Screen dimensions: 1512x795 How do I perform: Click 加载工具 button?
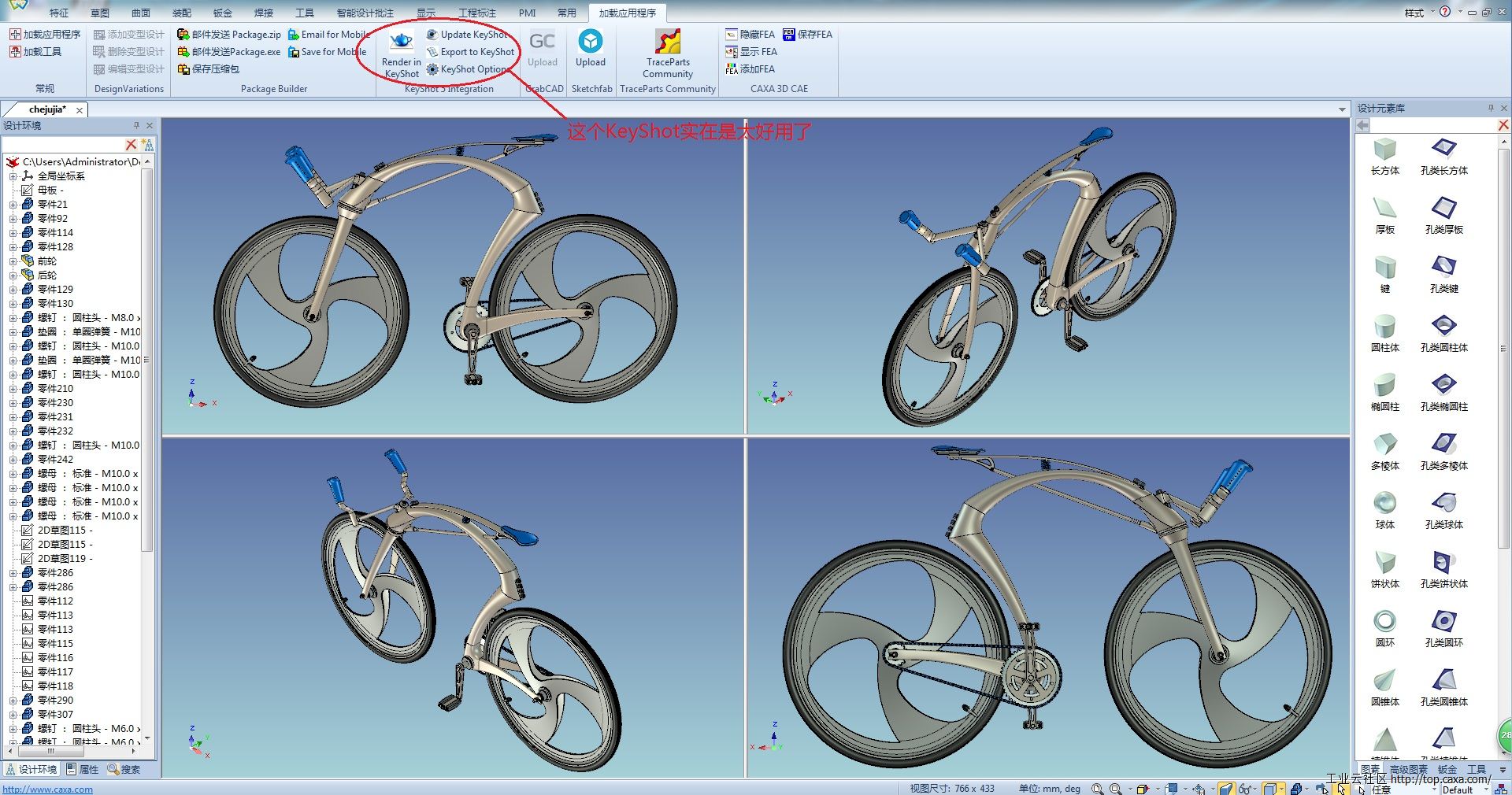[35, 52]
